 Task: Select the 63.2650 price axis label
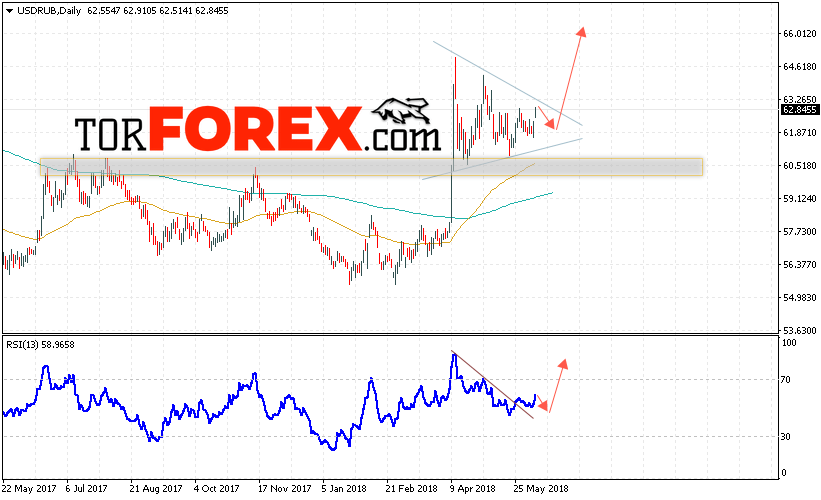coord(800,99)
